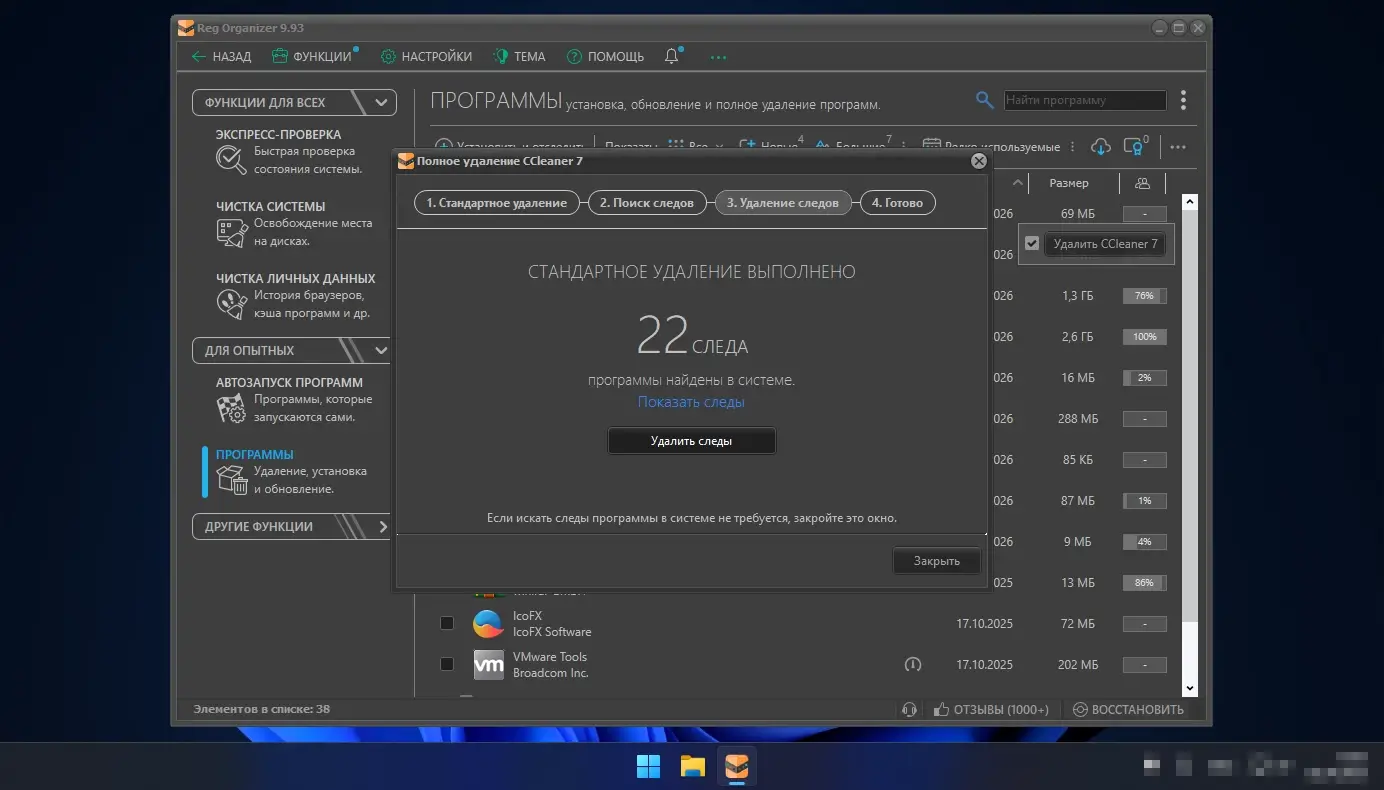
Task: Click the support headset icon in status bar
Action: point(909,709)
